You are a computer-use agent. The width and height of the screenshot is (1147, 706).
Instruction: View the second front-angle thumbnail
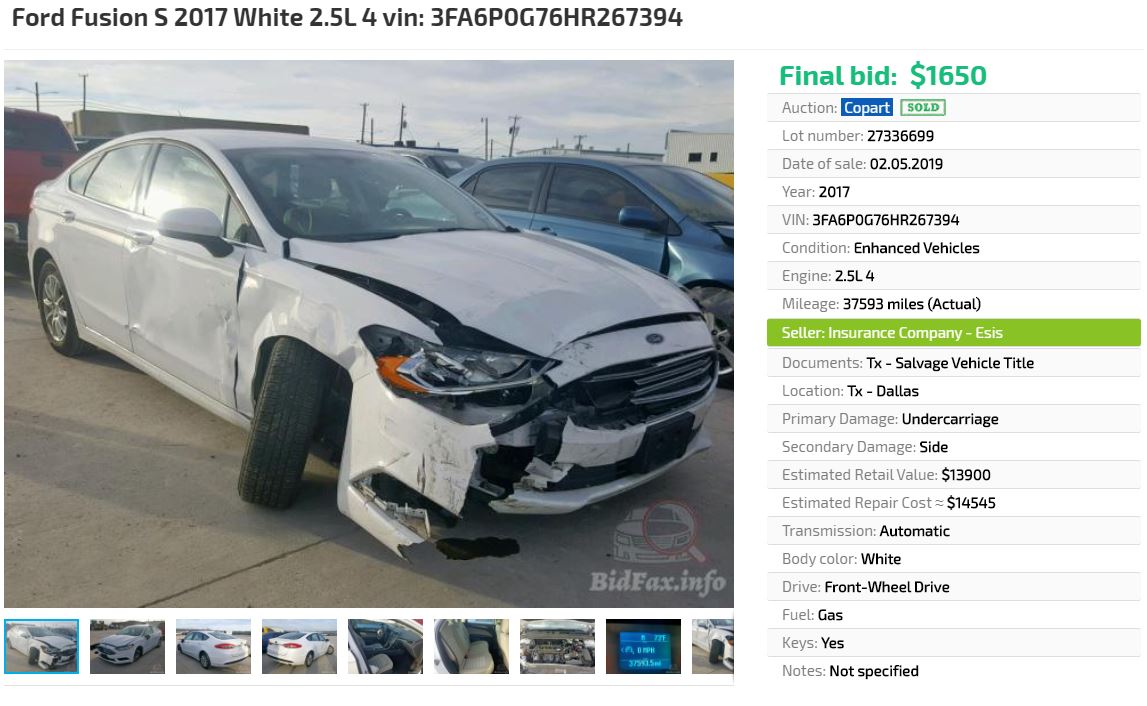coord(127,646)
